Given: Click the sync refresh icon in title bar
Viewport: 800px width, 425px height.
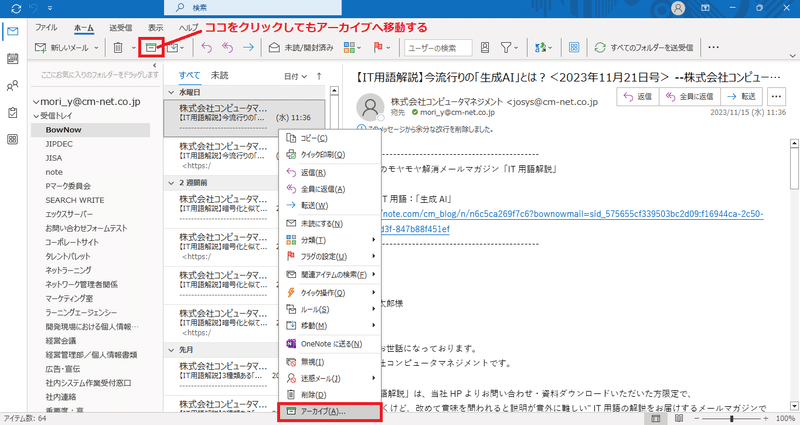Looking at the screenshot, I should [16, 8].
